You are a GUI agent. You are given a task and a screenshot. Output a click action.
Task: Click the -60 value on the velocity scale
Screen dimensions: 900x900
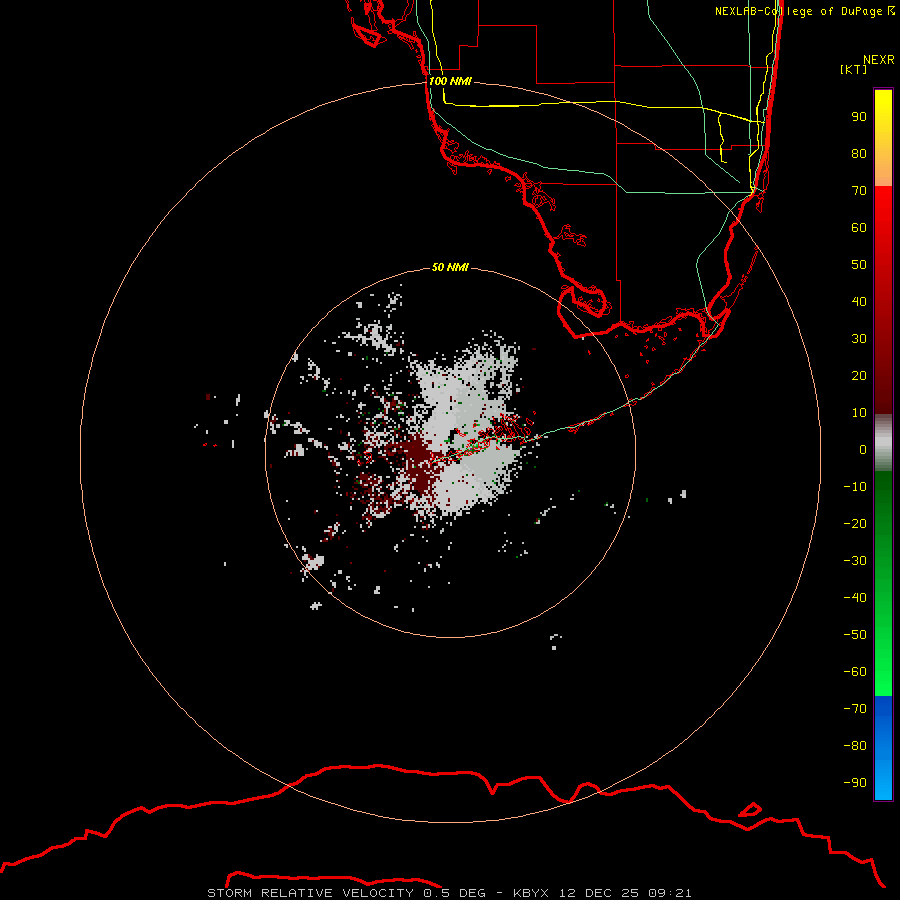pos(855,672)
